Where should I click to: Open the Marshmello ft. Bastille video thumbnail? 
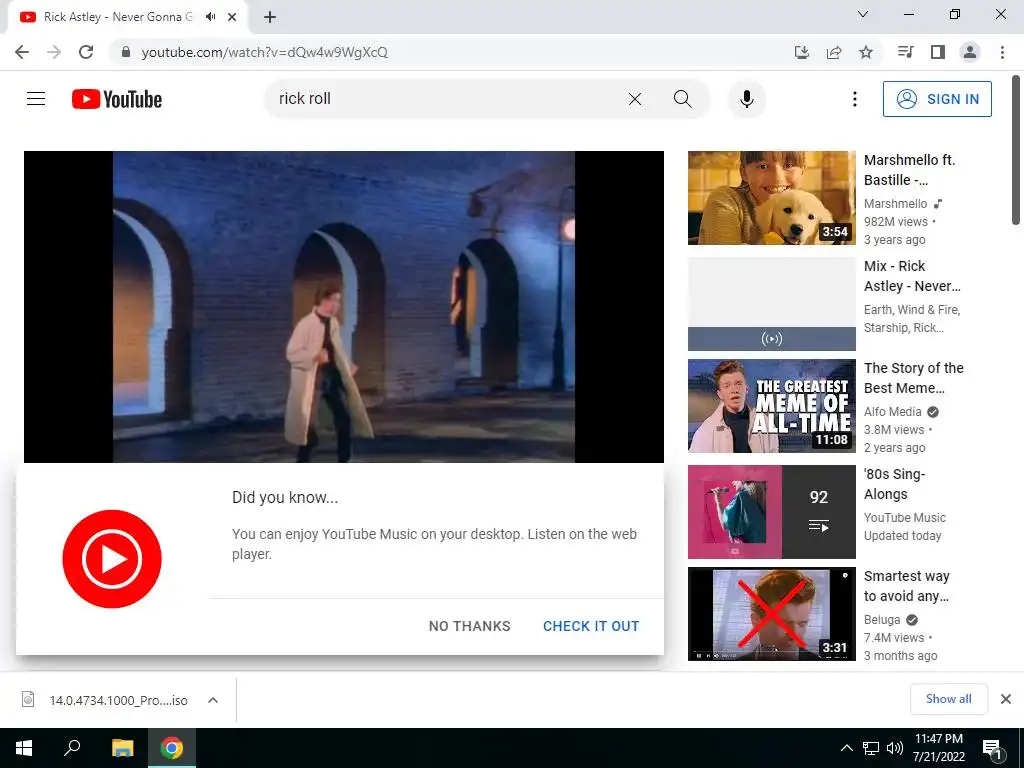coord(771,198)
